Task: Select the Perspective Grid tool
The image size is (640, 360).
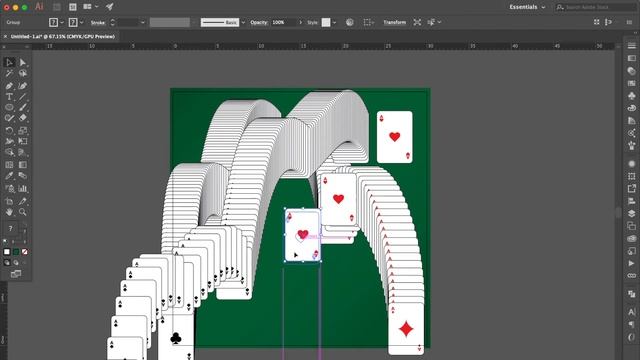Action: 22,152
